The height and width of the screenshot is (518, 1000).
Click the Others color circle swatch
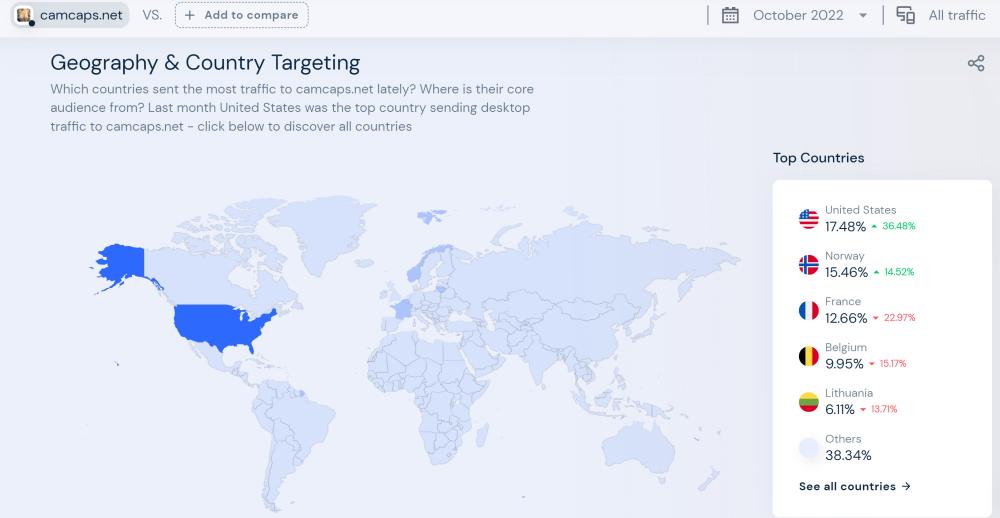pos(809,448)
